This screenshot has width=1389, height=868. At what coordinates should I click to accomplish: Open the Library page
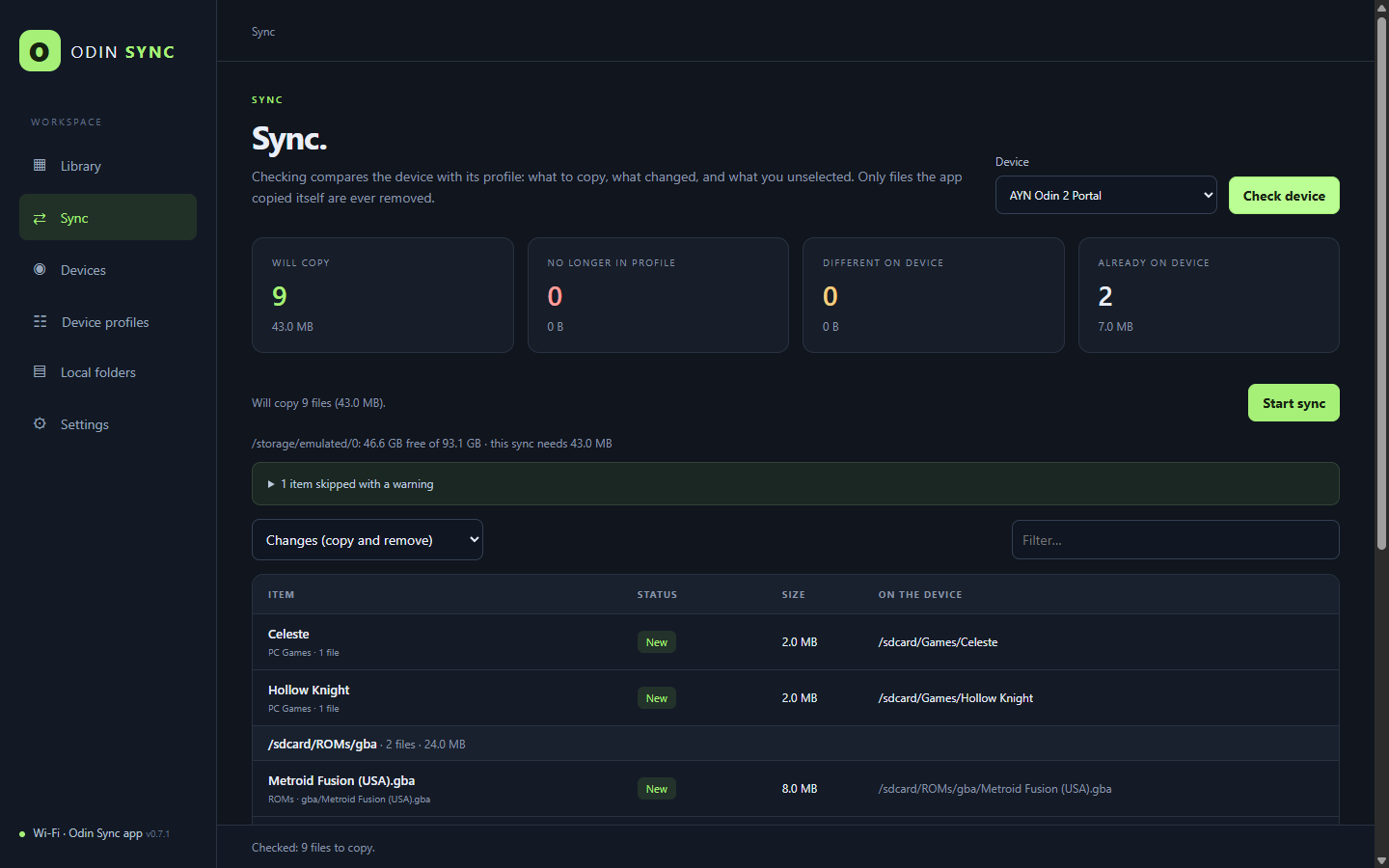click(108, 166)
